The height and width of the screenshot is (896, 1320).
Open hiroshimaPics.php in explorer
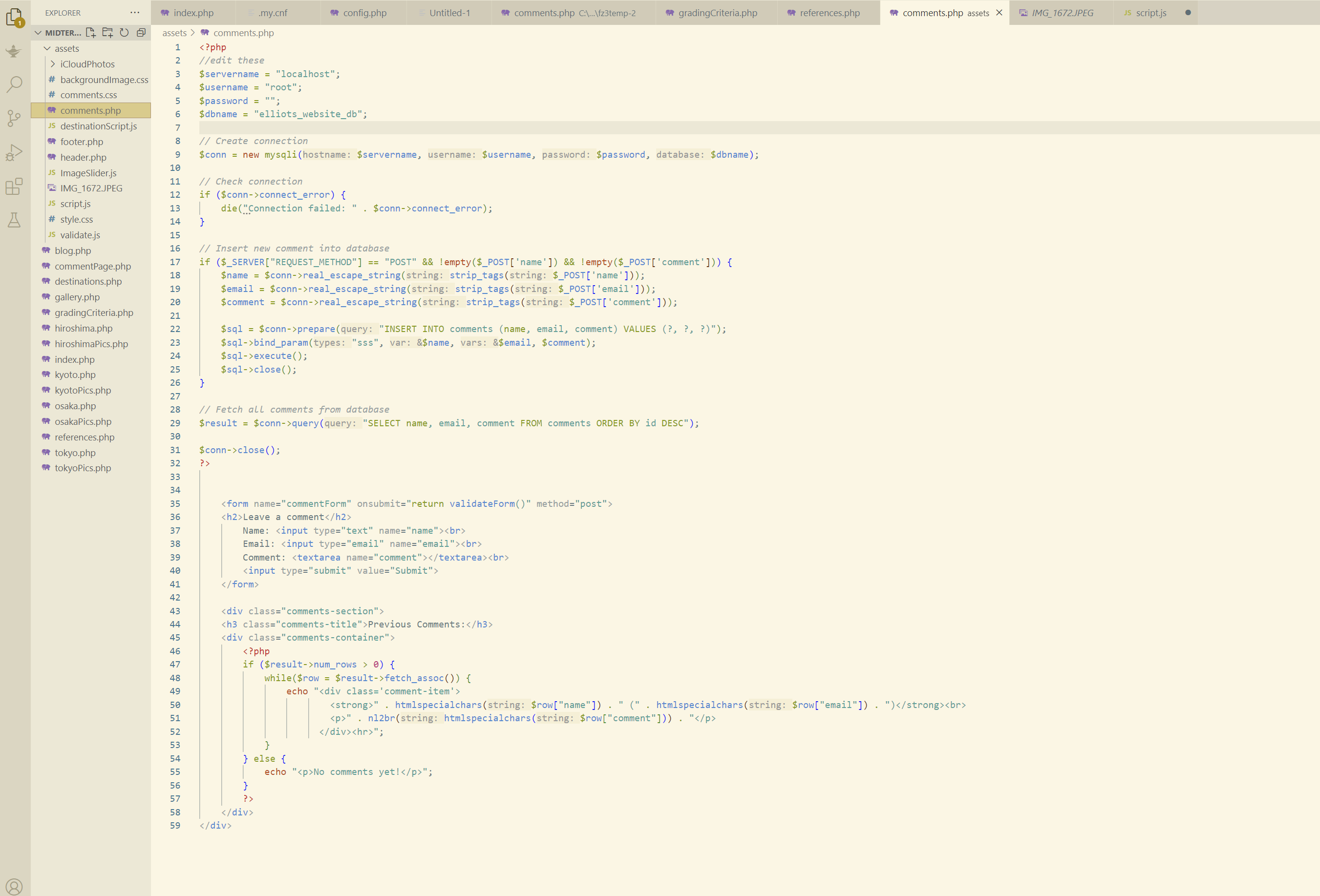91,344
